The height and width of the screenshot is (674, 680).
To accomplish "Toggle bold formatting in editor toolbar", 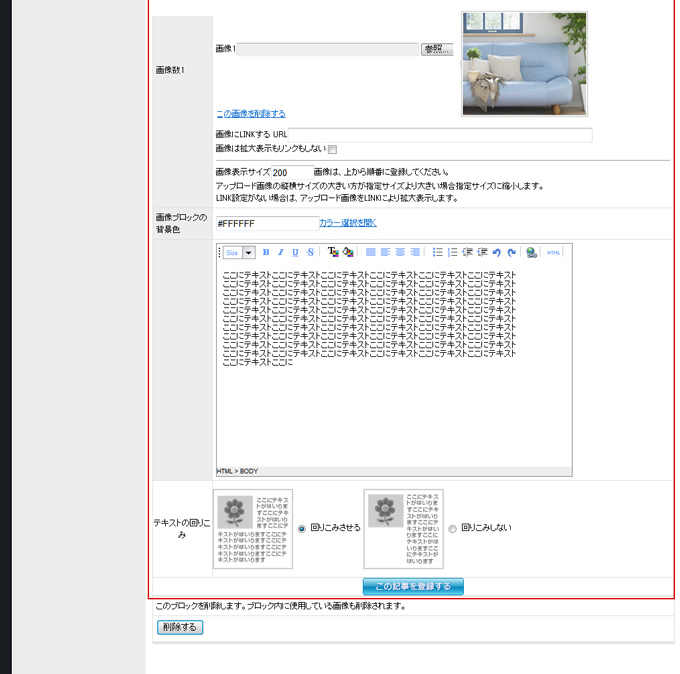I will point(266,253).
